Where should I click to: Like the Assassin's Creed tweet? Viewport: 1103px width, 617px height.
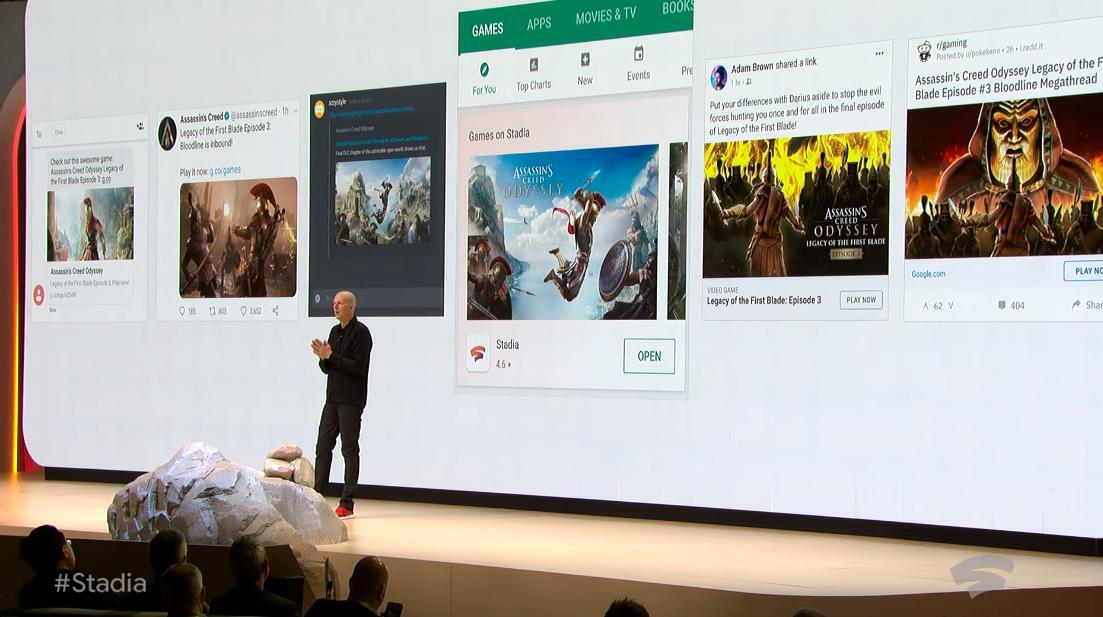click(243, 311)
